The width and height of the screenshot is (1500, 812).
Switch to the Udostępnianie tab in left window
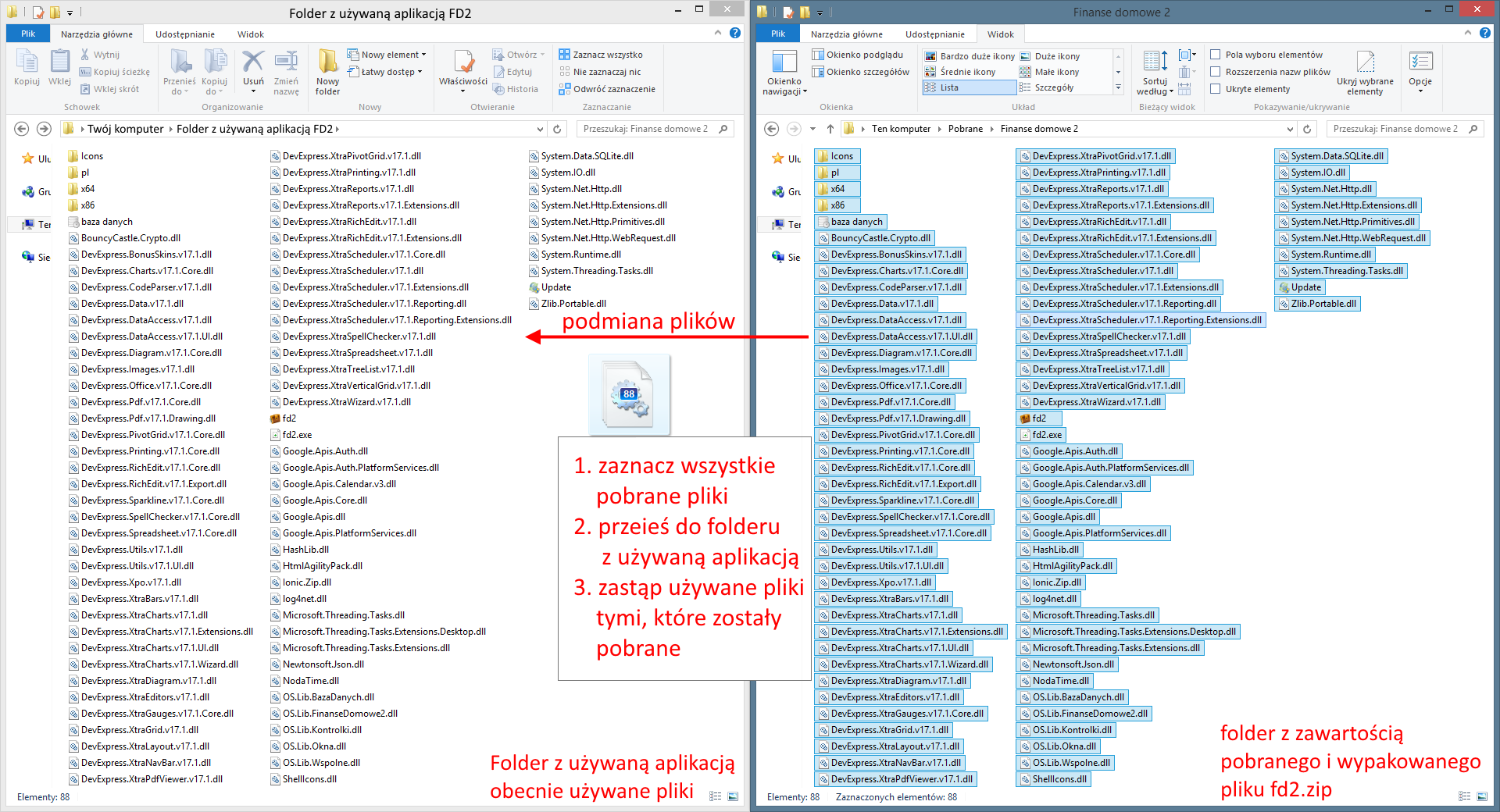tap(185, 34)
